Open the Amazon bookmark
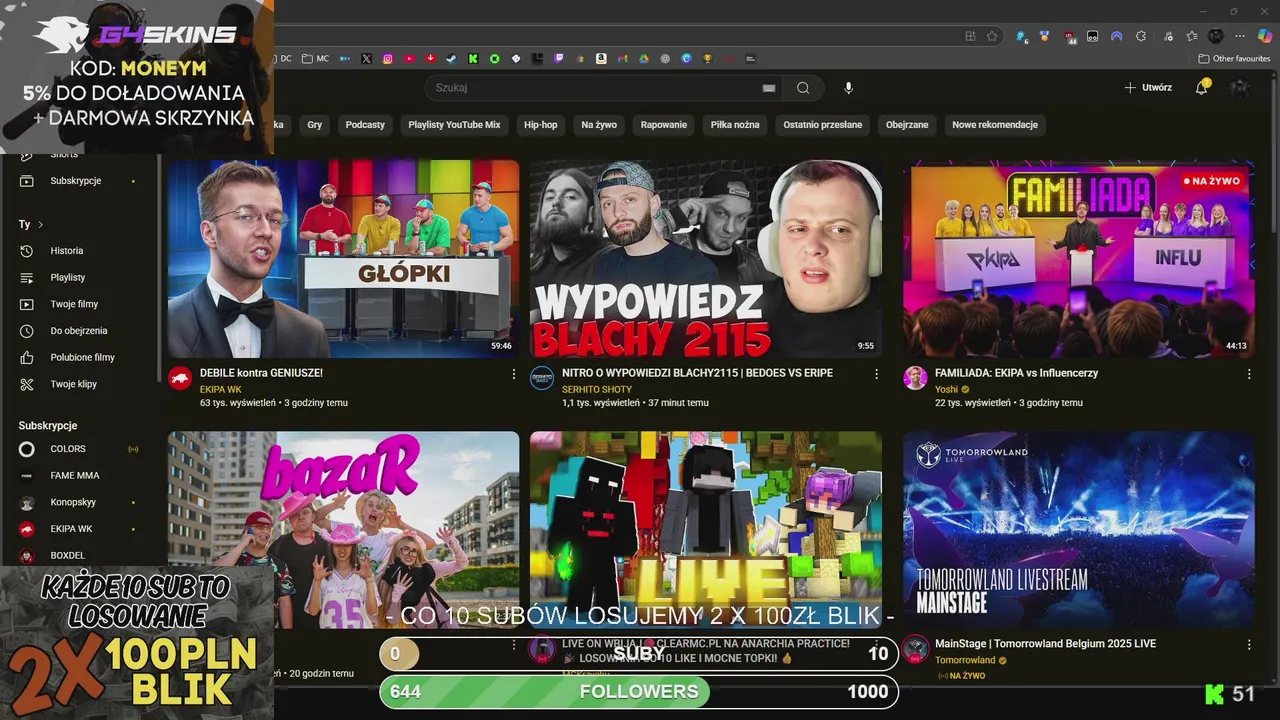 pyautogui.click(x=601, y=59)
